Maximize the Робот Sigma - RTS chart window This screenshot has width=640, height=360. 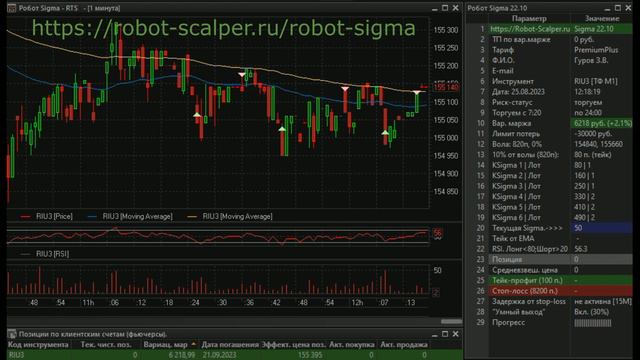445,8
